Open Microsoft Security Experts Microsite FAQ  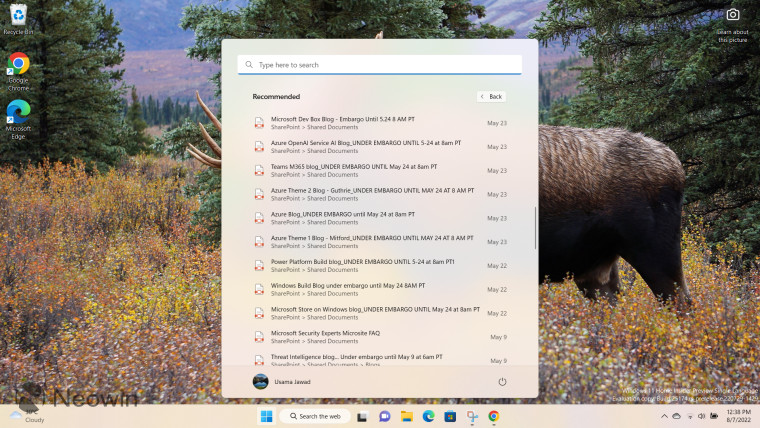point(380,337)
